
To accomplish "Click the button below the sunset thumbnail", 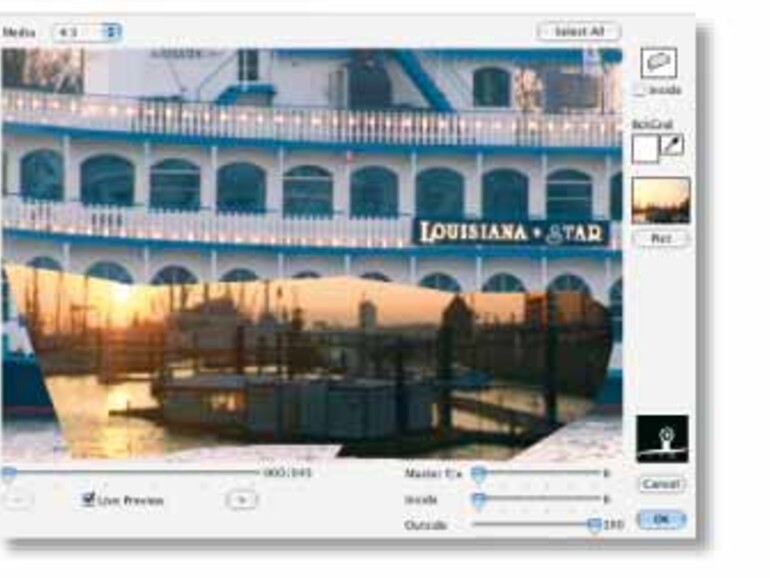I will (661, 239).
